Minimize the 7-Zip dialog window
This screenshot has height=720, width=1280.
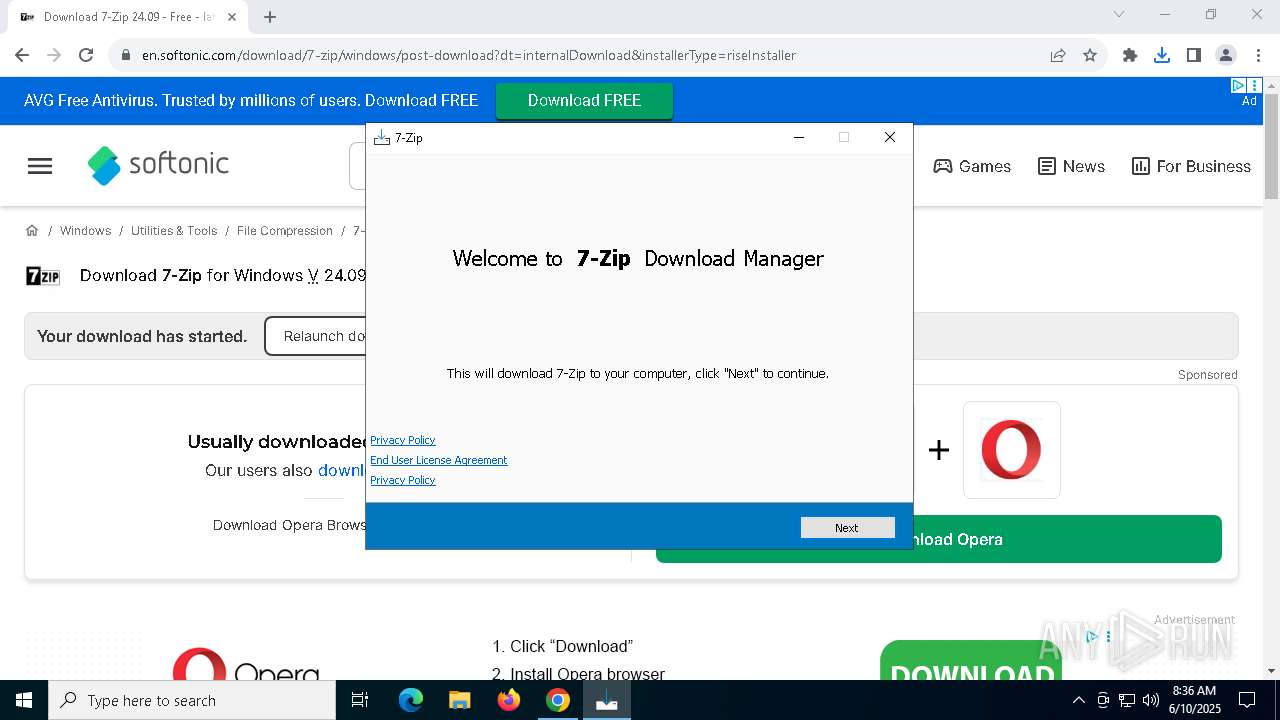799,137
